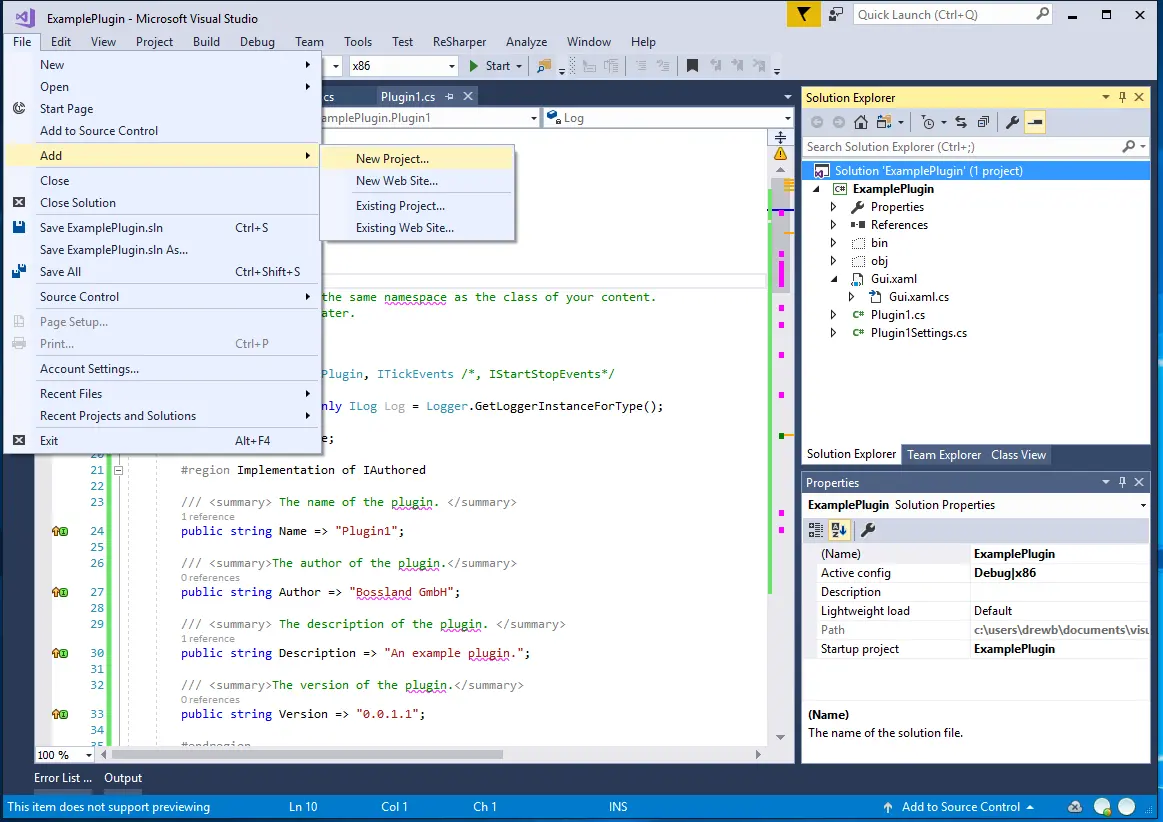Click the warning triangle indicator on scrollbar
1163x822 pixels.
click(x=780, y=154)
